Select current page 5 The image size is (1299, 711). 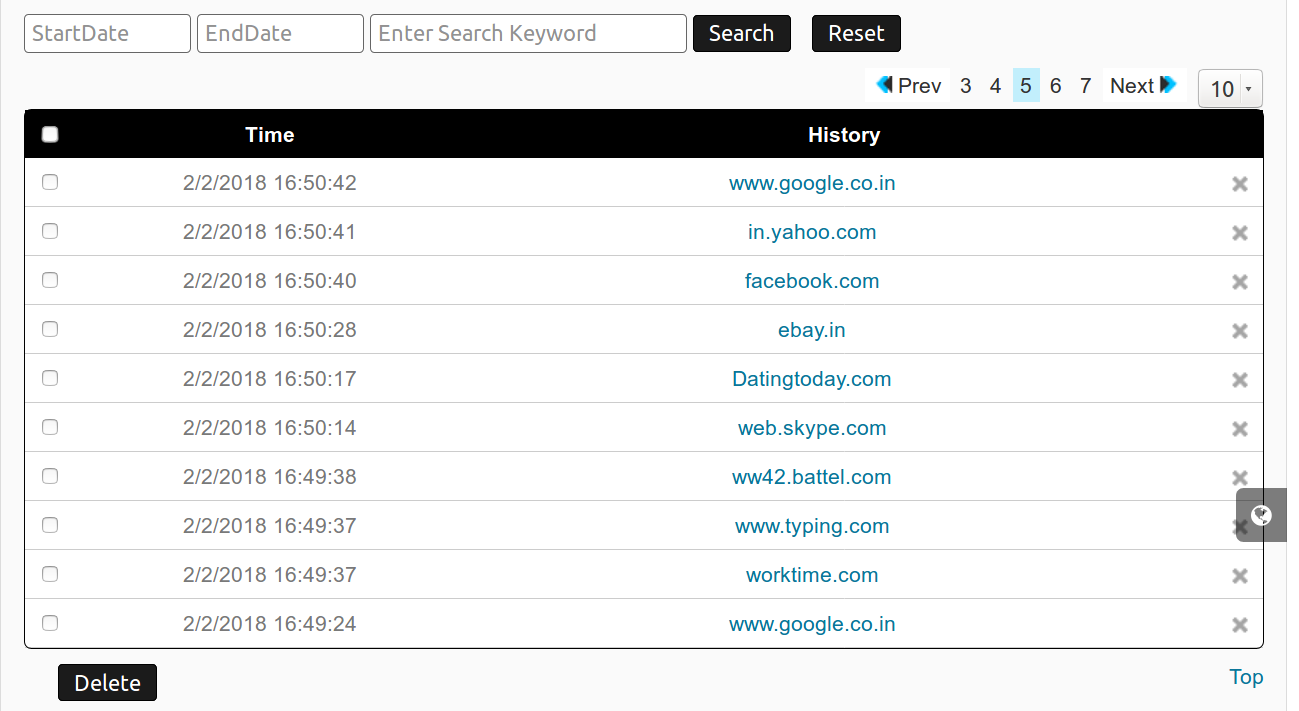click(1026, 86)
